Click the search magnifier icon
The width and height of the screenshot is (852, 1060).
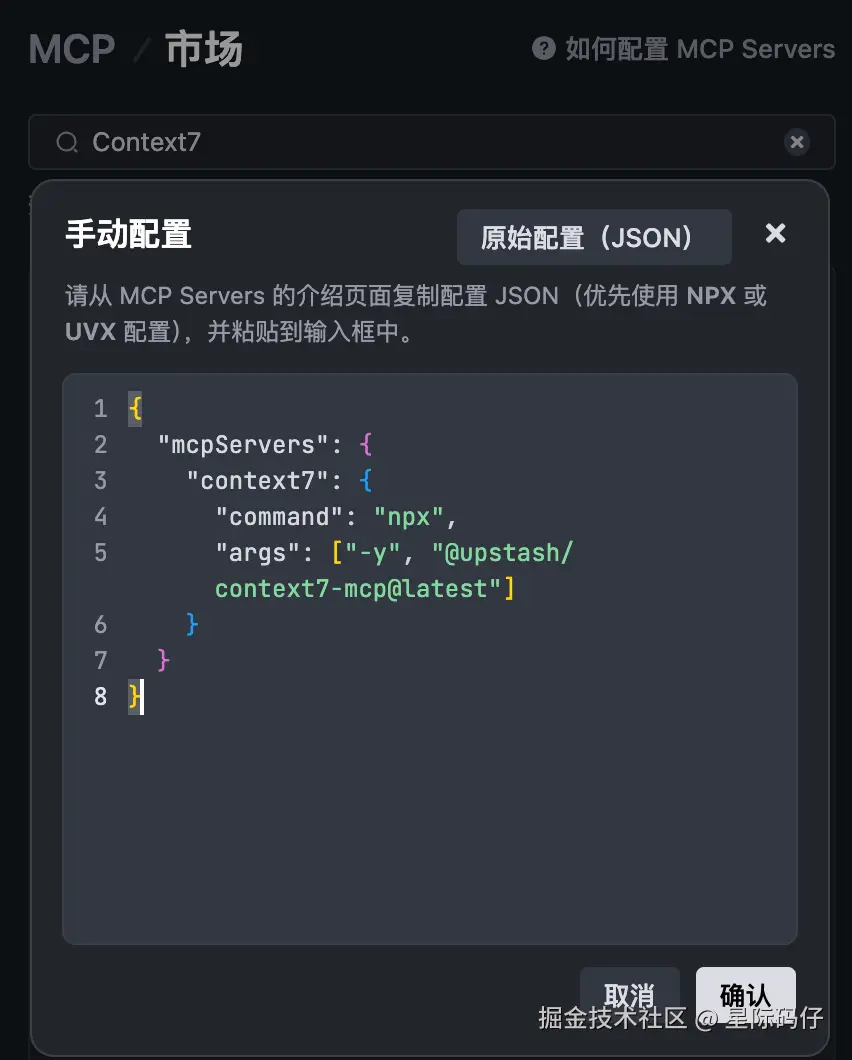click(67, 143)
